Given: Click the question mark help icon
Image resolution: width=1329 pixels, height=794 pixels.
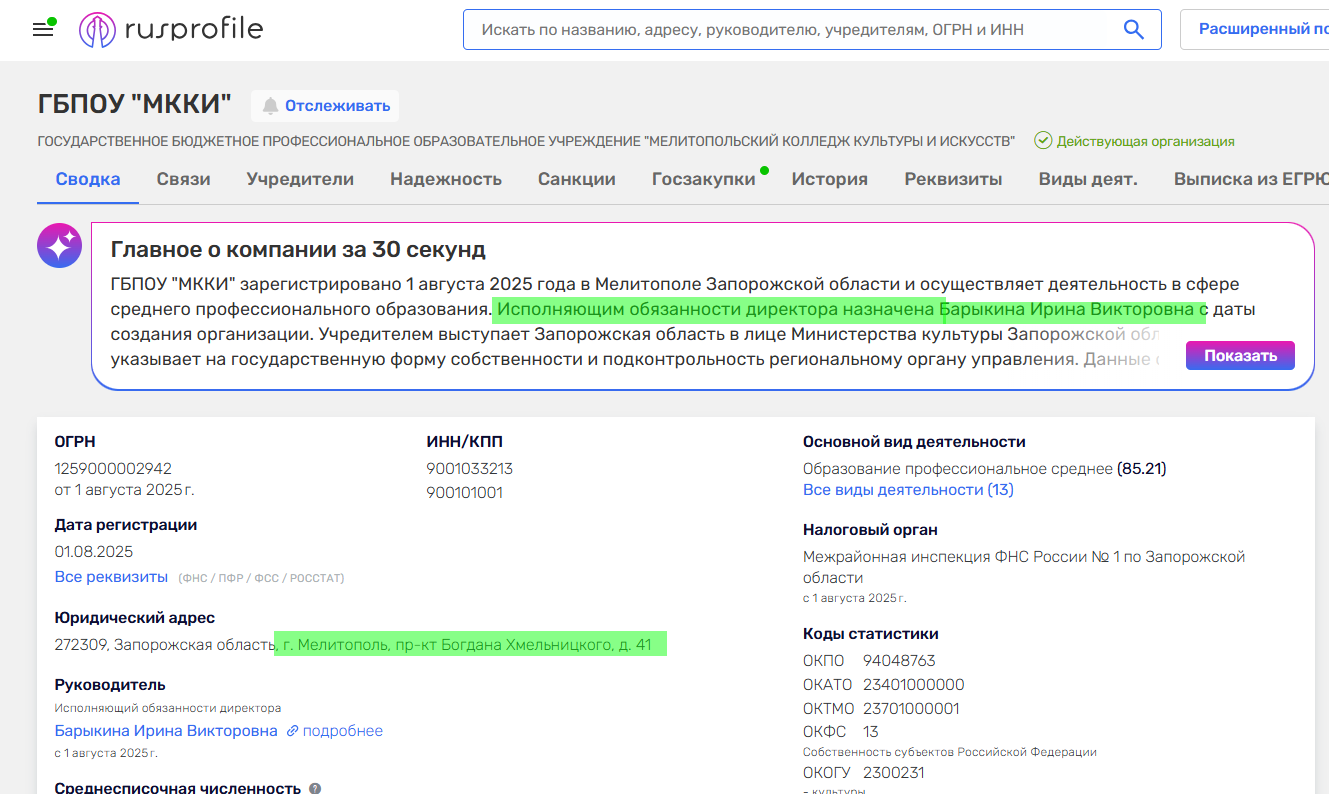Looking at the screenshot, I should pos(315,788).
